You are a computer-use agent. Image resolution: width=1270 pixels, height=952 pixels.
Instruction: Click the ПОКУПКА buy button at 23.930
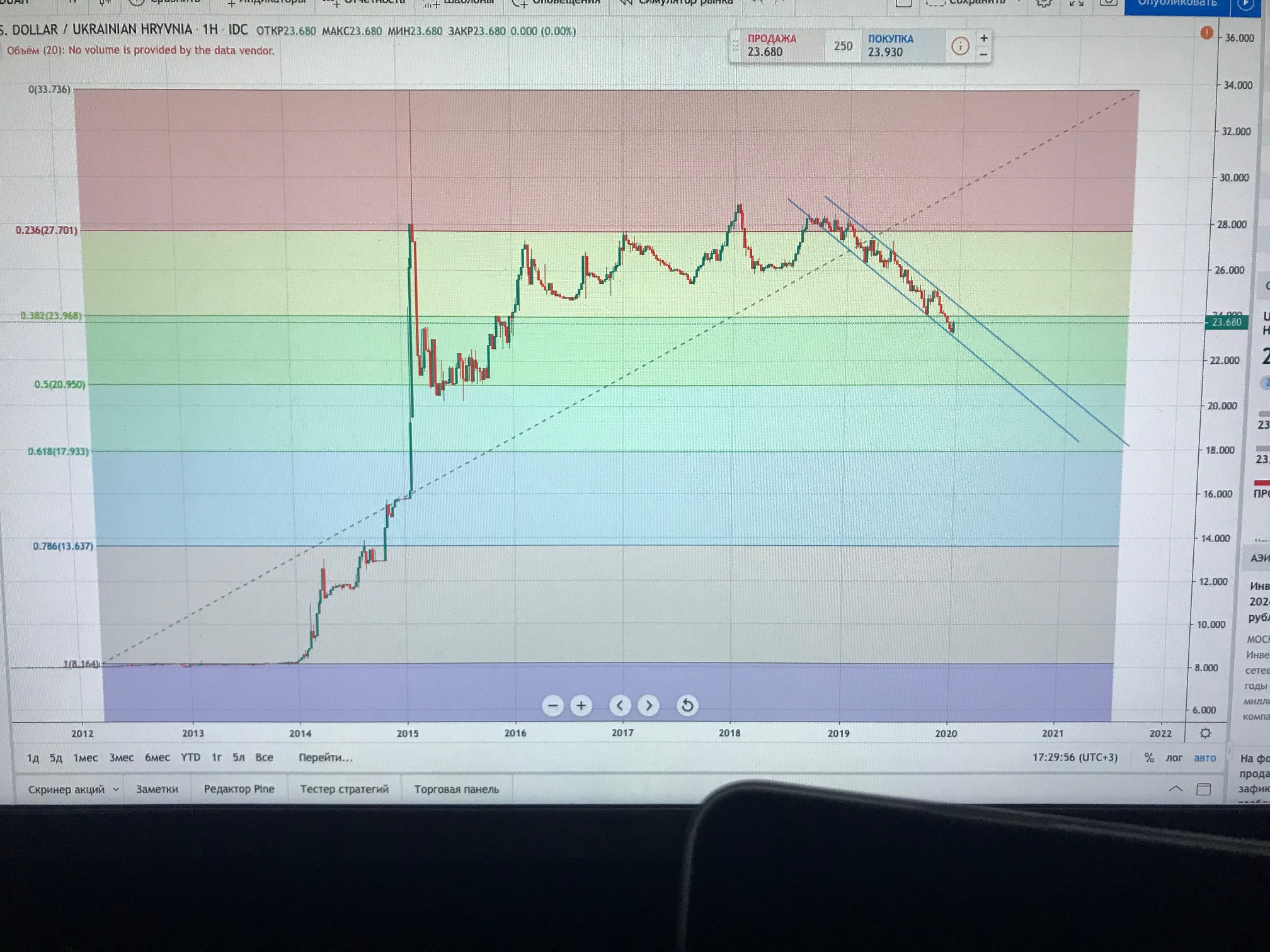click(x=902, y=46)
